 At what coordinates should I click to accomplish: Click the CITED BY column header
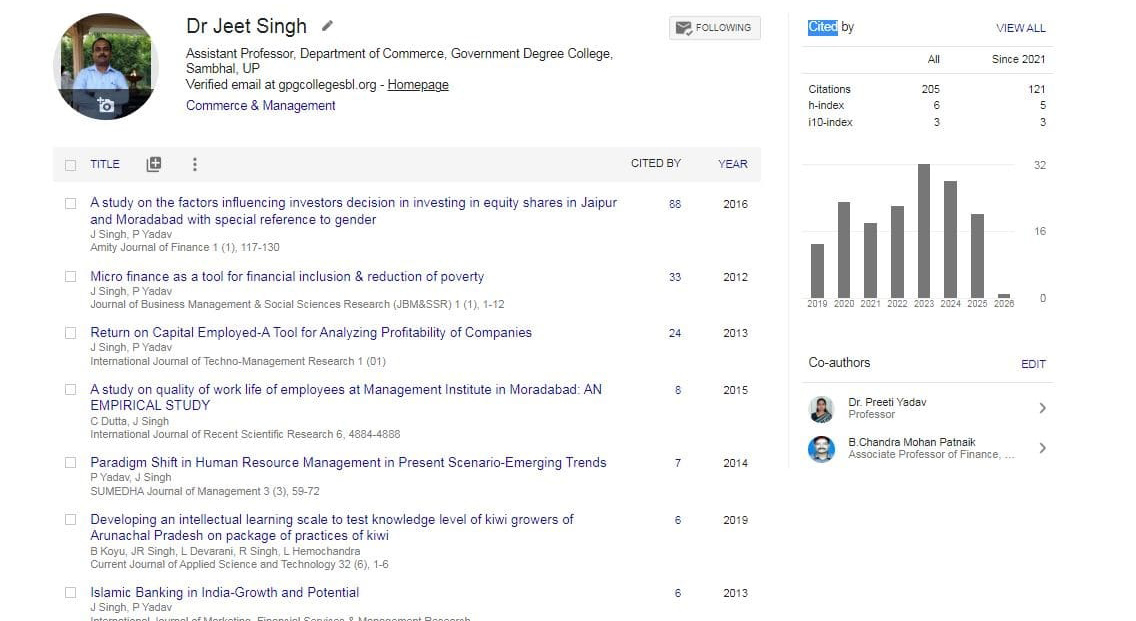pos(655,164)
